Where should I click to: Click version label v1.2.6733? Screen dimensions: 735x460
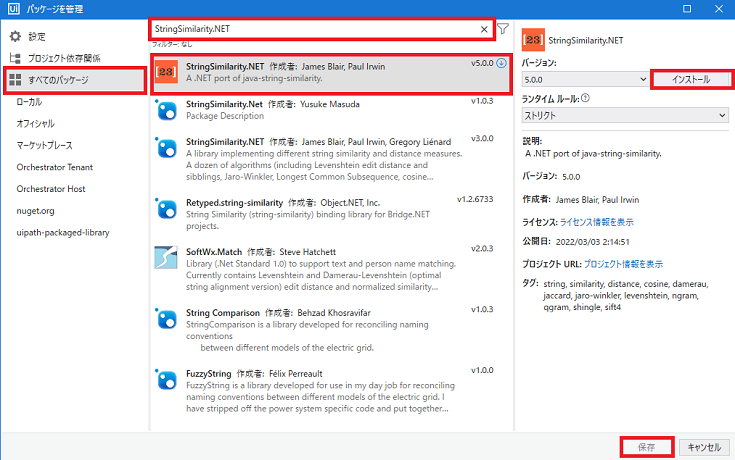(475, 199)
